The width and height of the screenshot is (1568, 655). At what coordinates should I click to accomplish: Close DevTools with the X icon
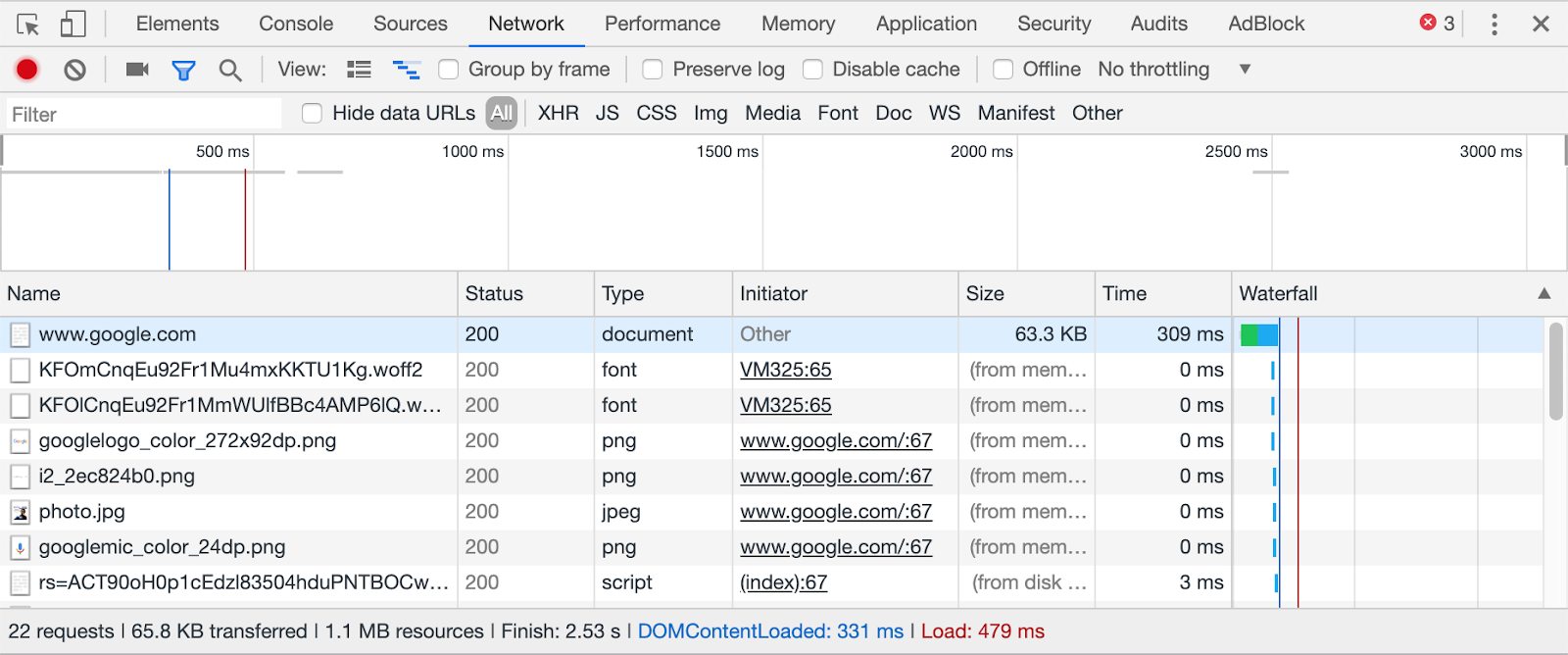pos(1541,24)
